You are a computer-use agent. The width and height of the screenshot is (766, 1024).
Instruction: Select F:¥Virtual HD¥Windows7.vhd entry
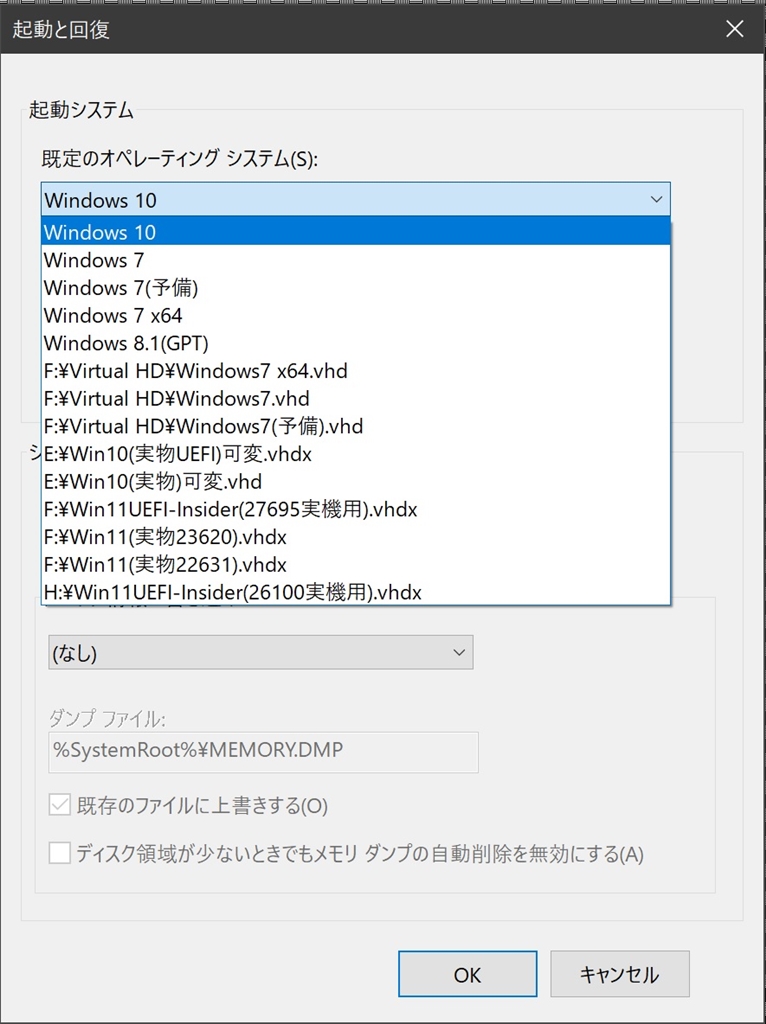click(x=355, y=398)
